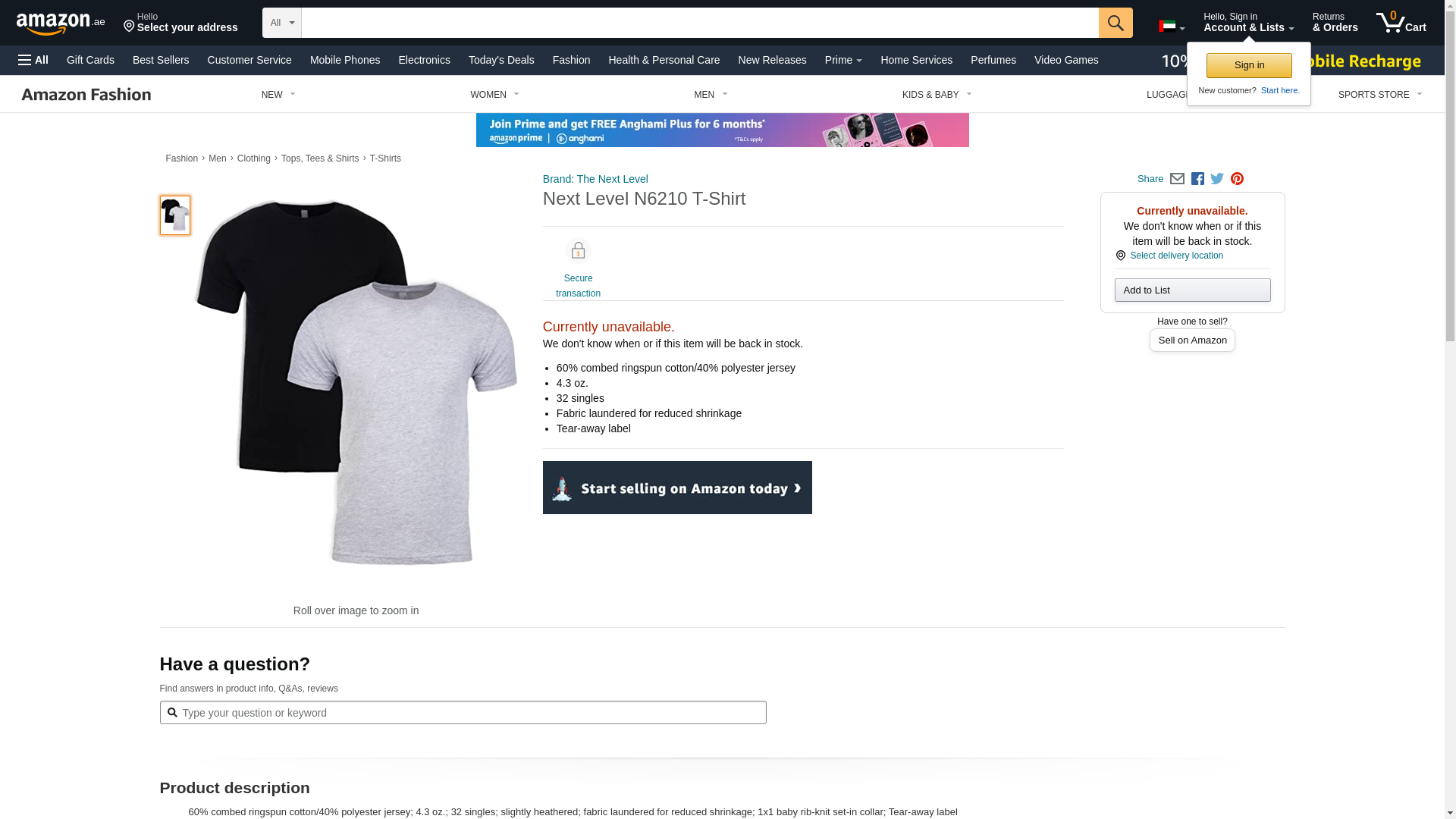This screenshot has width=1456, height=819.
Task: Click the search magnifier button
Action: coord(1116,23)
